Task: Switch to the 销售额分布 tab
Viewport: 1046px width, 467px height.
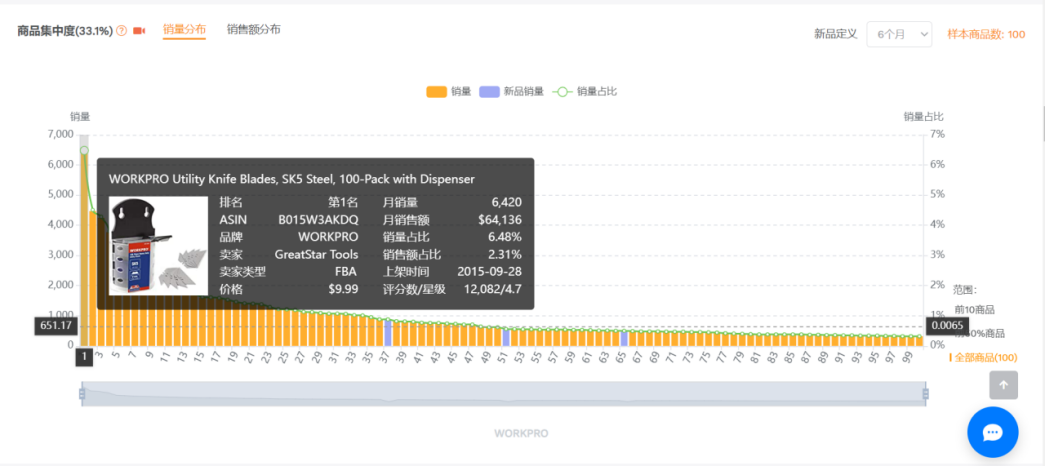Action: 253,30
